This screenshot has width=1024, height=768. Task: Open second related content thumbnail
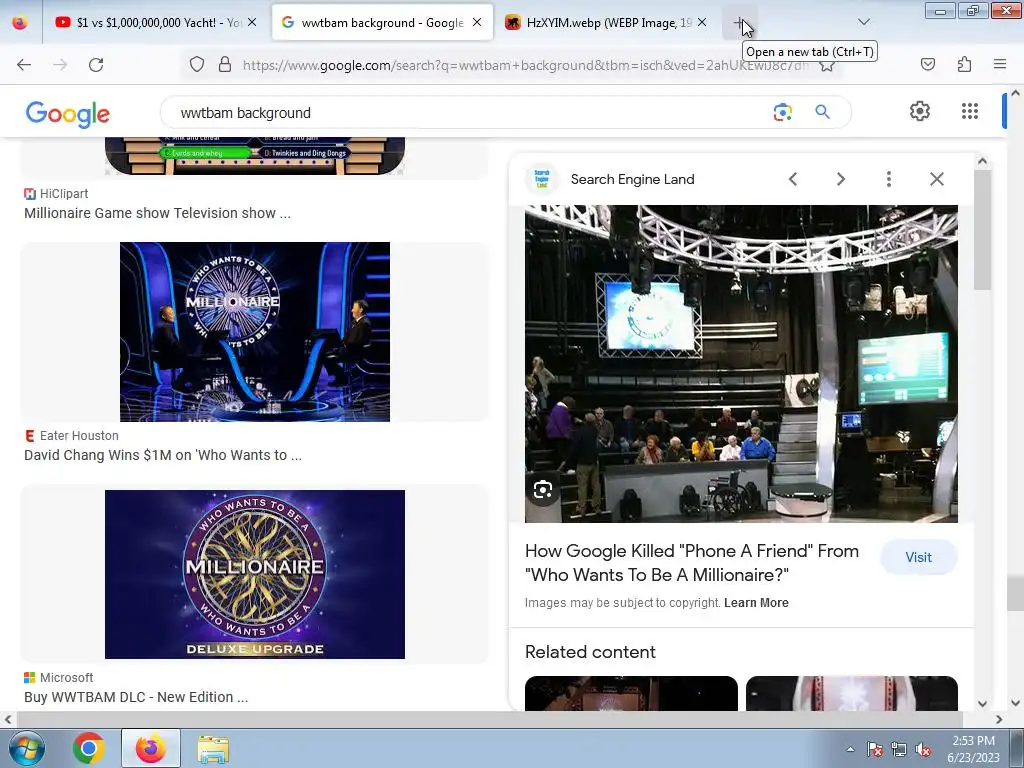coord(852,694)
